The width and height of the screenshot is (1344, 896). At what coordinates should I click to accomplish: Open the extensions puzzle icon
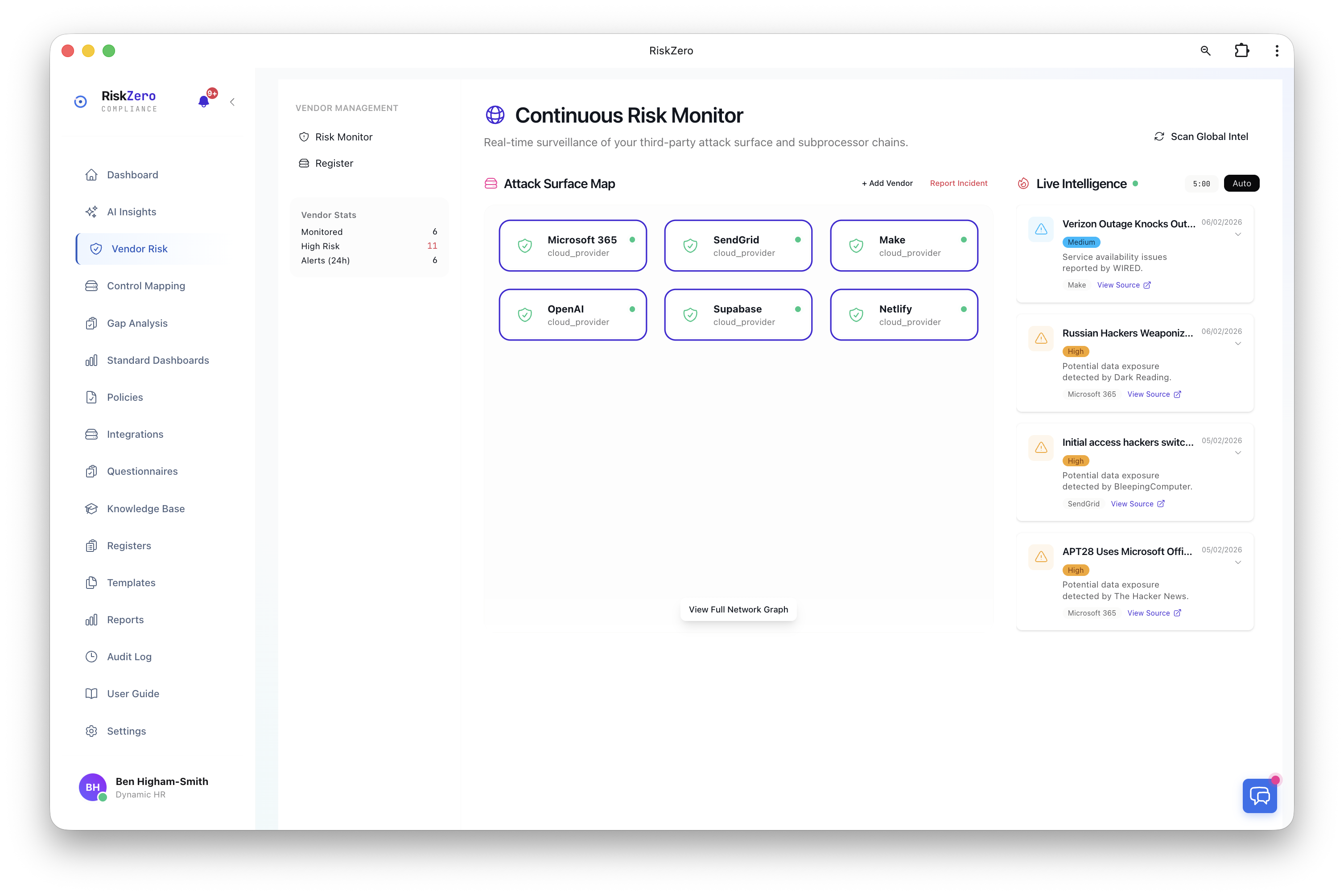pyautogui.click(x=1242, y=51)
